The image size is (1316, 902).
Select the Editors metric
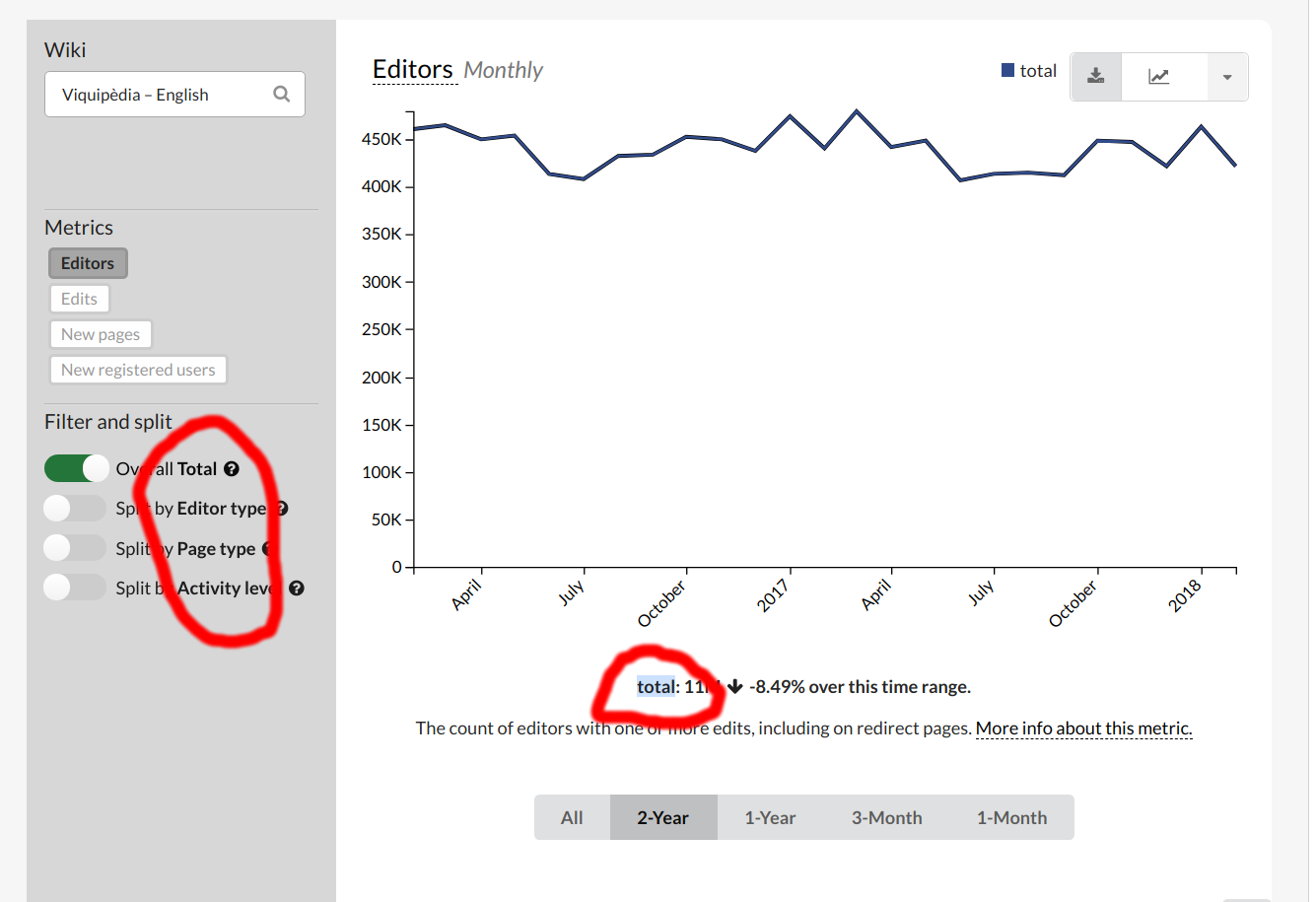click(x=88, y=263)
